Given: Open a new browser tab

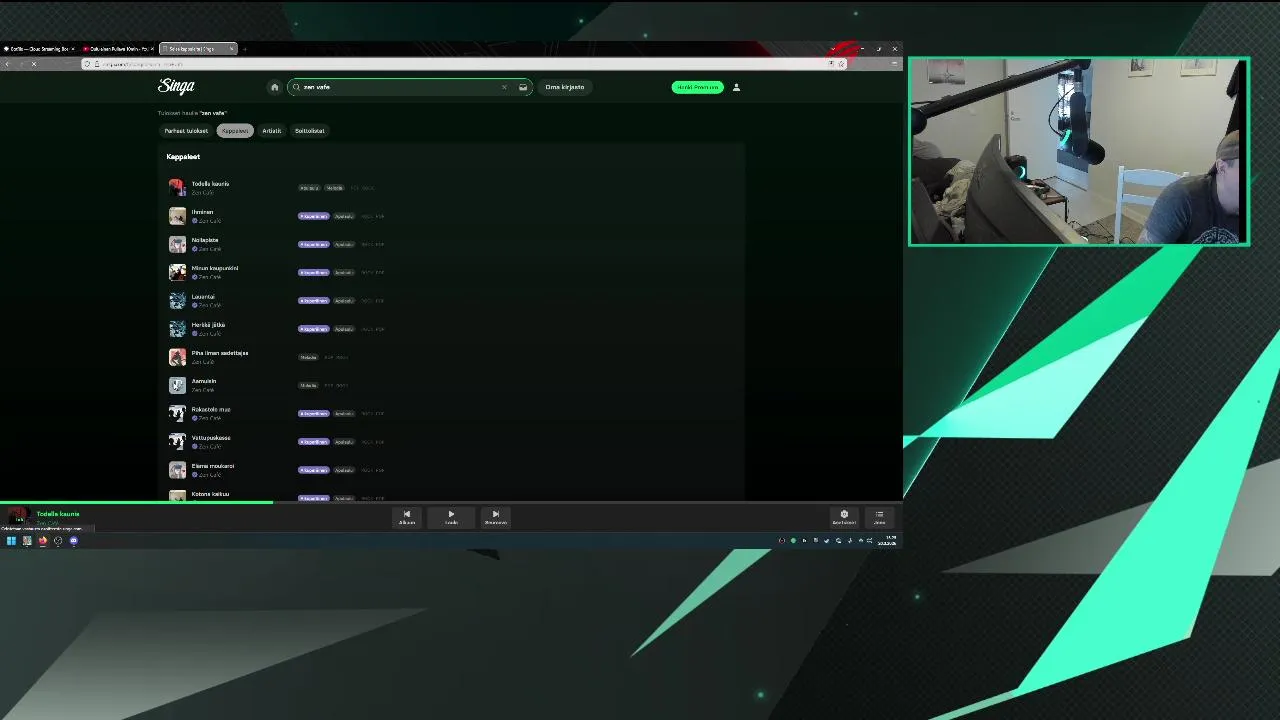Looking at the screenshot, I should click(x=245, y=49).
